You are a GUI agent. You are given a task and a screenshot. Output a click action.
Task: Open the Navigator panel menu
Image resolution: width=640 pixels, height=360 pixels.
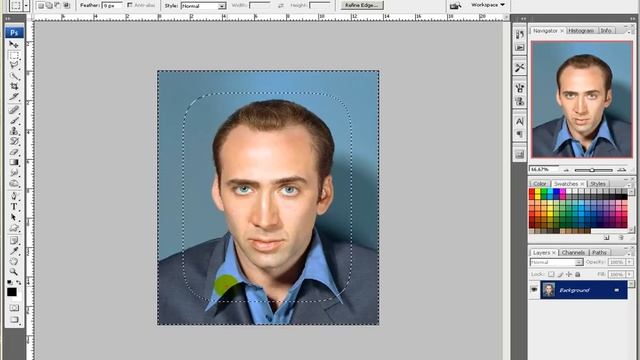click(628, 31)
